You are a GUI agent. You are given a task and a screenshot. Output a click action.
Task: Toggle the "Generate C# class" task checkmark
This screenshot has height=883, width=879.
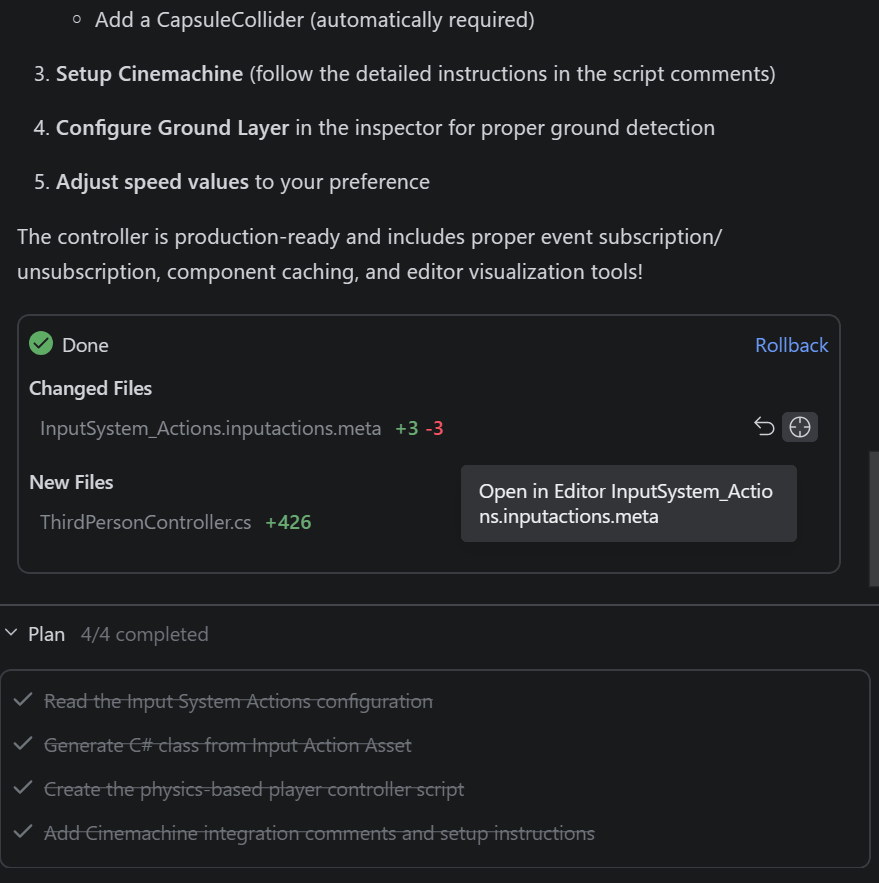point(23,745)
